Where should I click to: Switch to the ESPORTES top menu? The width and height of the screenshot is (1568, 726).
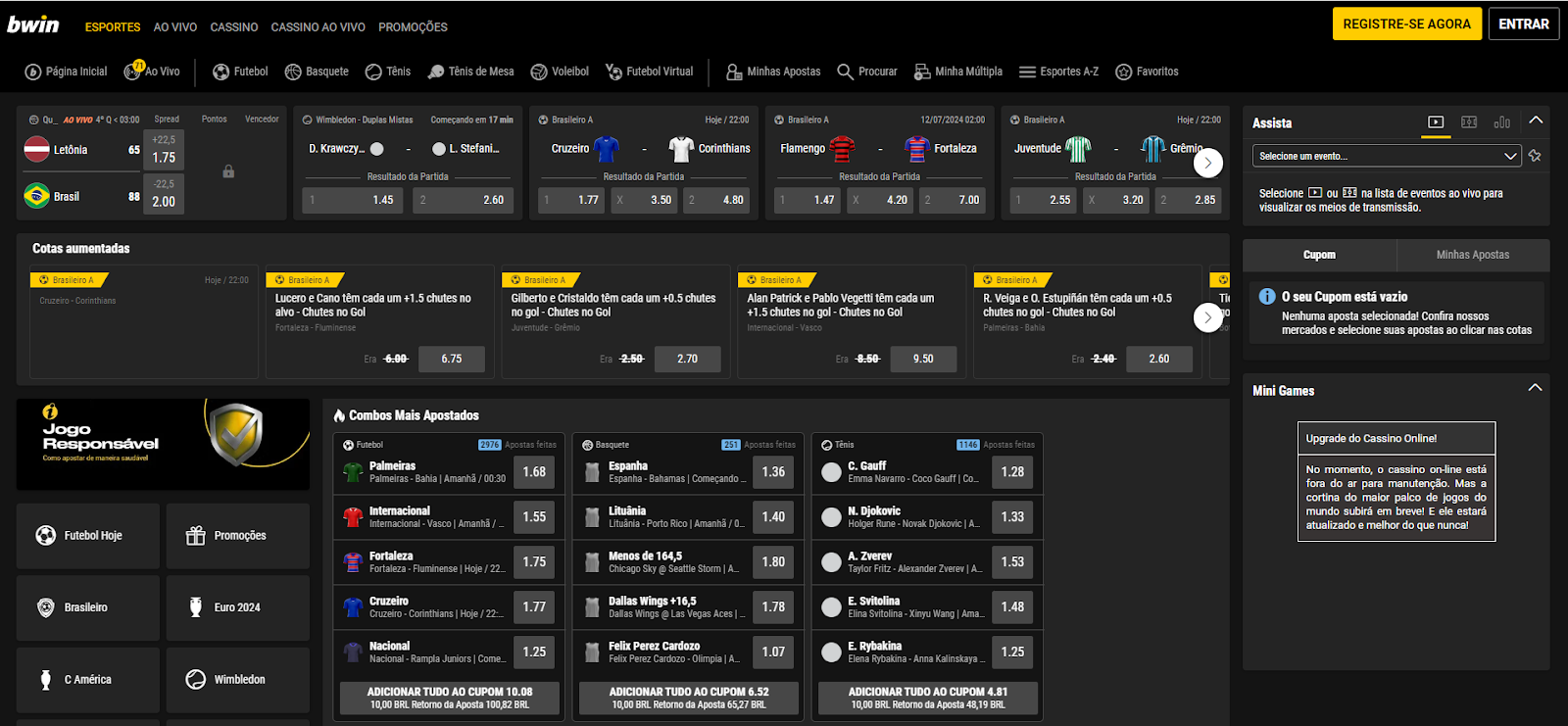(x=113, y=27)
